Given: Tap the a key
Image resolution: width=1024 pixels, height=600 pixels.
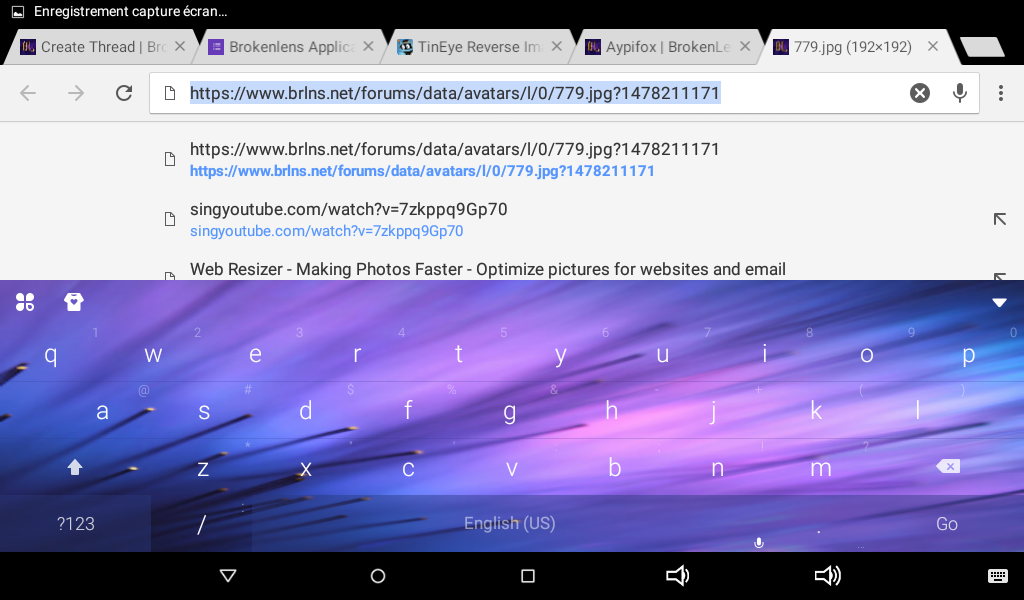Looking at the screenshot, I should pos(103,411).
